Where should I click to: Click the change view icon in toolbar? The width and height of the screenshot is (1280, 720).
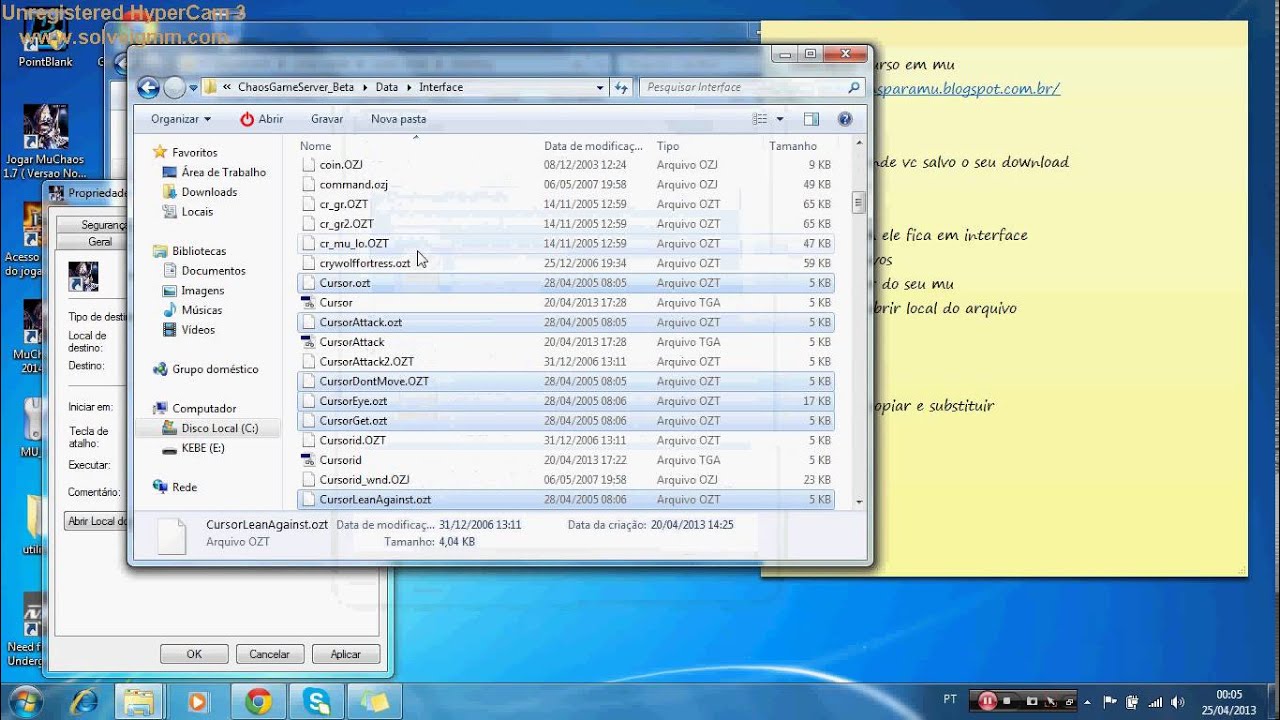click(760, 119)
